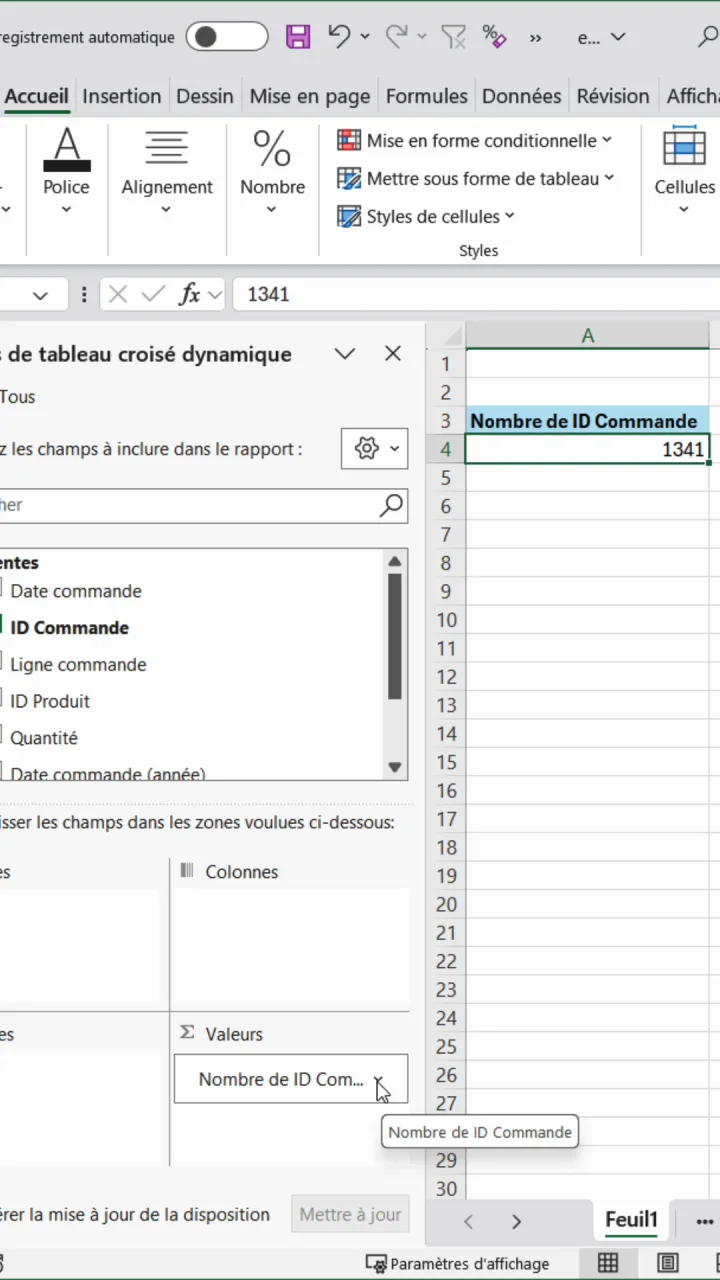This screenshot has width=720, height=1280.
Task: Open the Dessin ribbon tab
Action: [205, 96]
